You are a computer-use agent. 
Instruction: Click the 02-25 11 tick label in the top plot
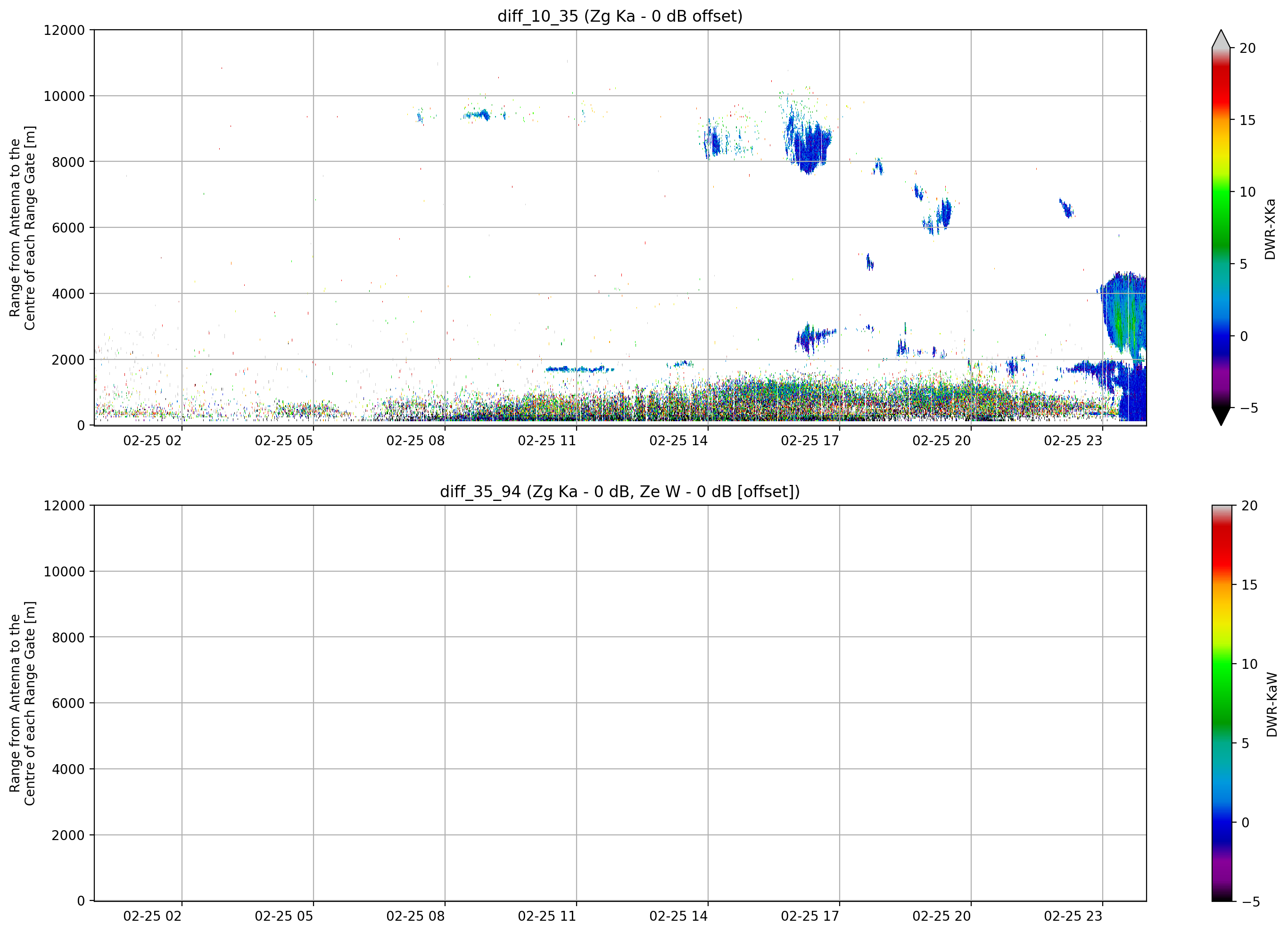tap(546, 441)
